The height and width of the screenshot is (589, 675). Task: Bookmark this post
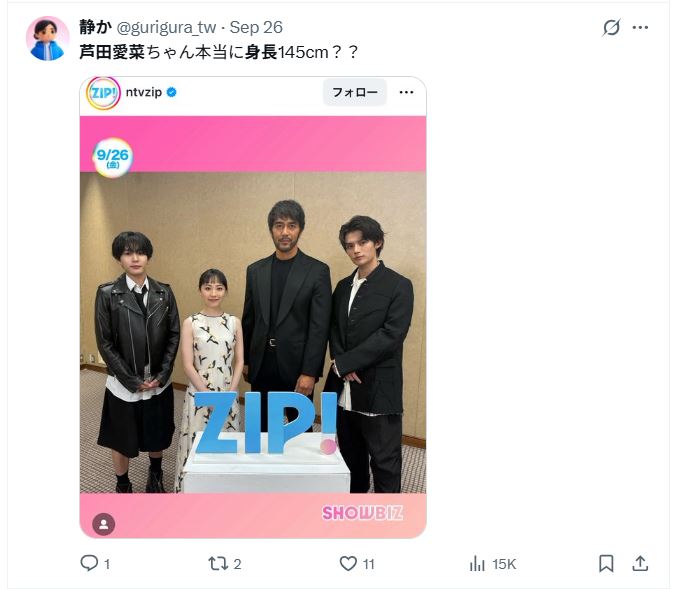pos(606,564)
